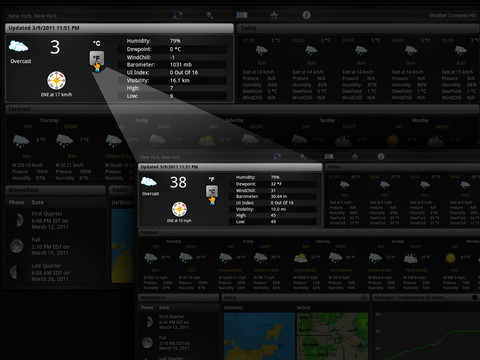Open the search magnifier in the Celsius screen
This screenshot has width=480, height=360.
210,15
